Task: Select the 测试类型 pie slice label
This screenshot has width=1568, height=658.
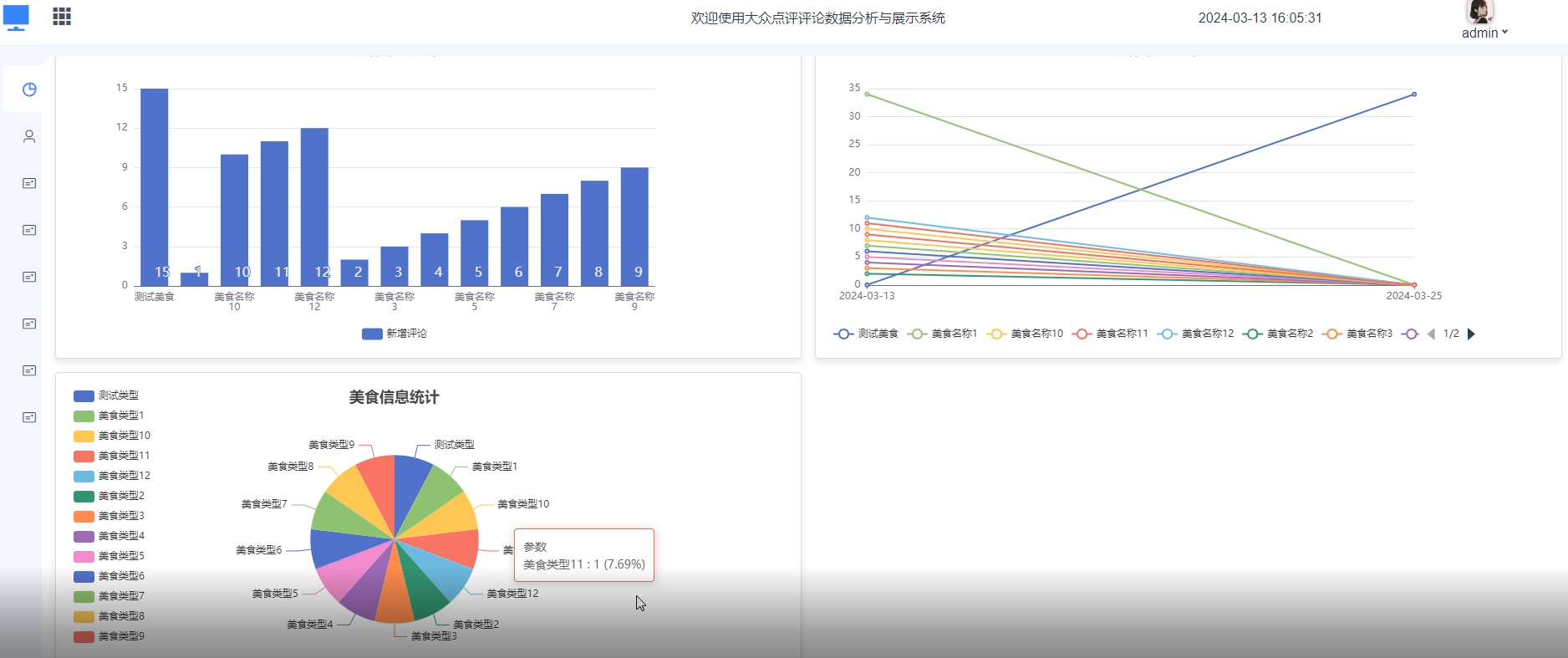Action: click(x=454, y=445)
